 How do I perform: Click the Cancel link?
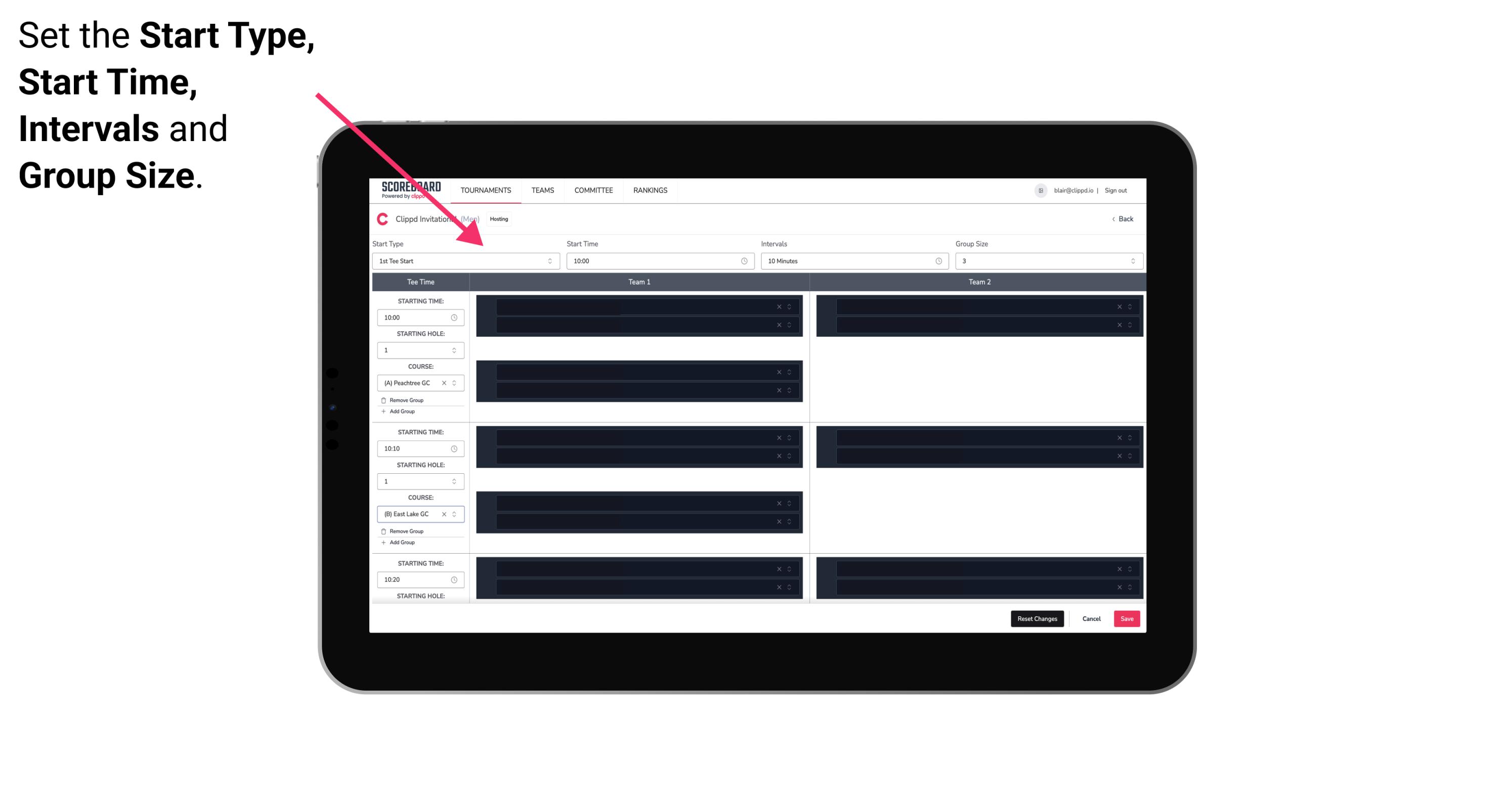[x=1091, y=618]
